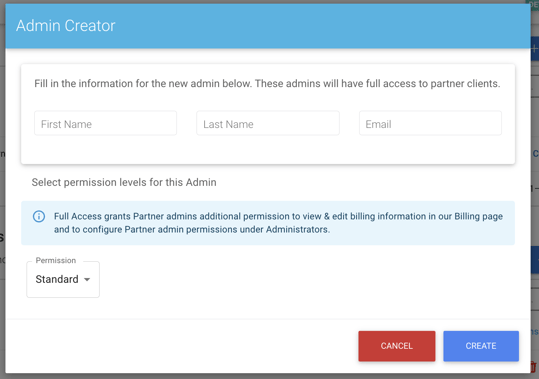Focus the Last Name field
539x379 pixels.
pos(268,124)
